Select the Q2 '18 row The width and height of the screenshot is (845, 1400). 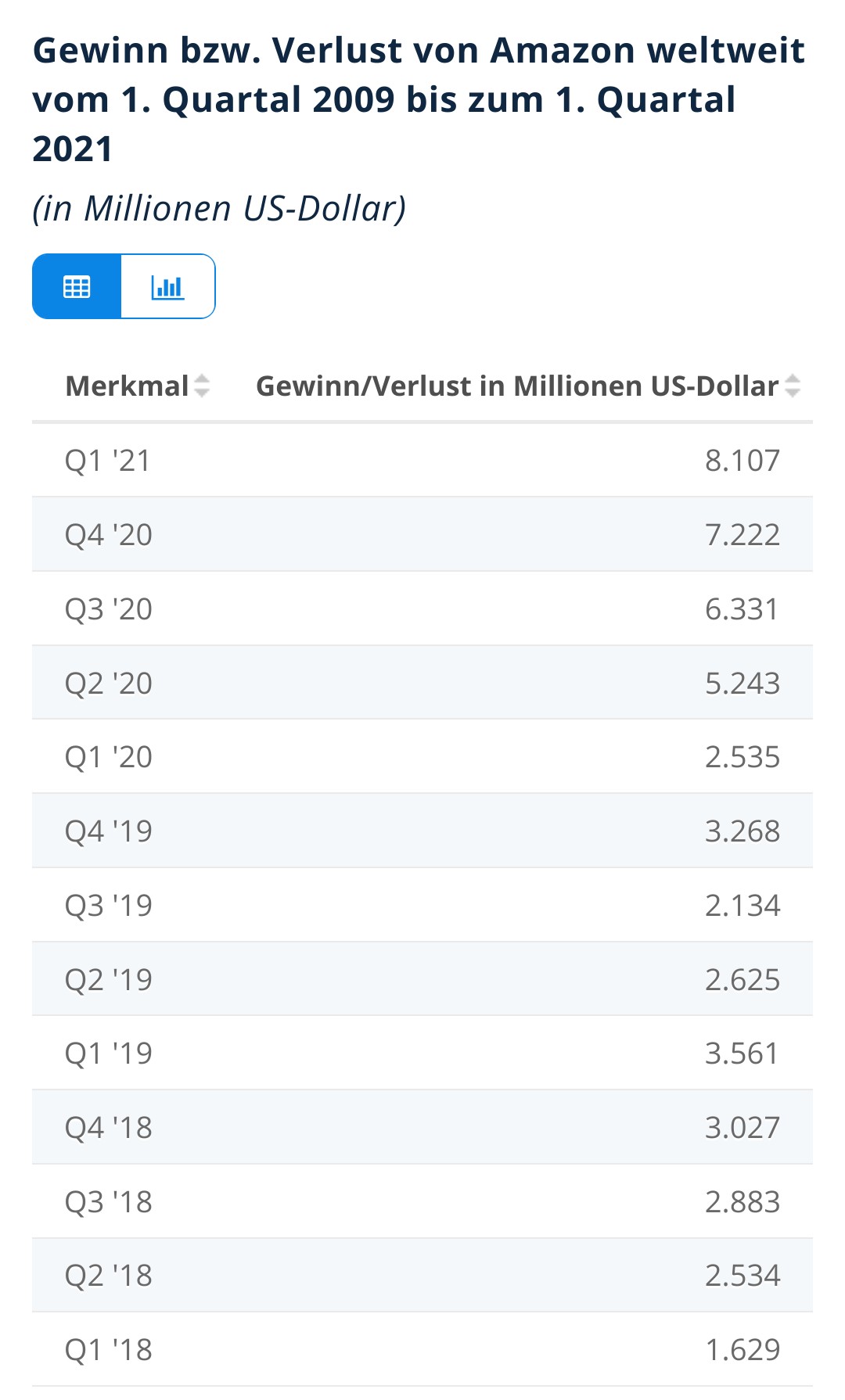(422, 1276)
